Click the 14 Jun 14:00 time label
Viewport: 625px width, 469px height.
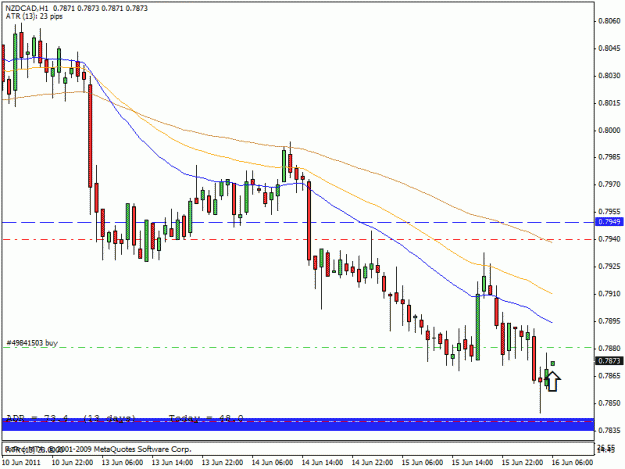click(x=322, y=462)
